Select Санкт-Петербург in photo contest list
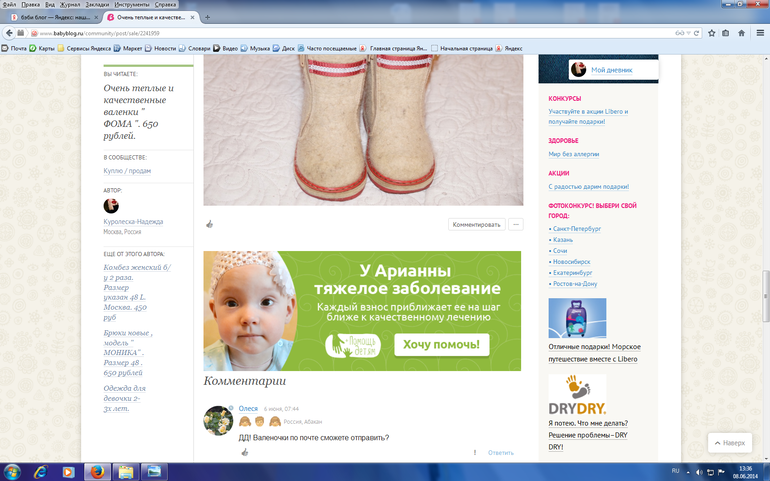 point(577,228)
